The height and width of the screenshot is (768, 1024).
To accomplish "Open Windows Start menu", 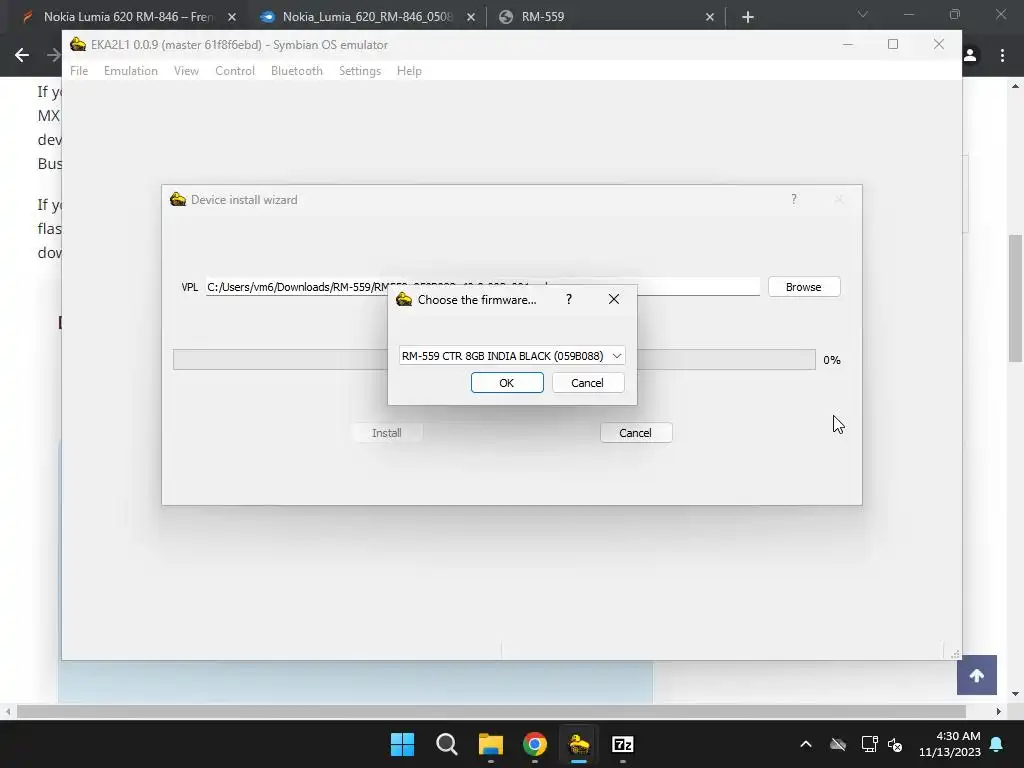I will coord(402,744).
